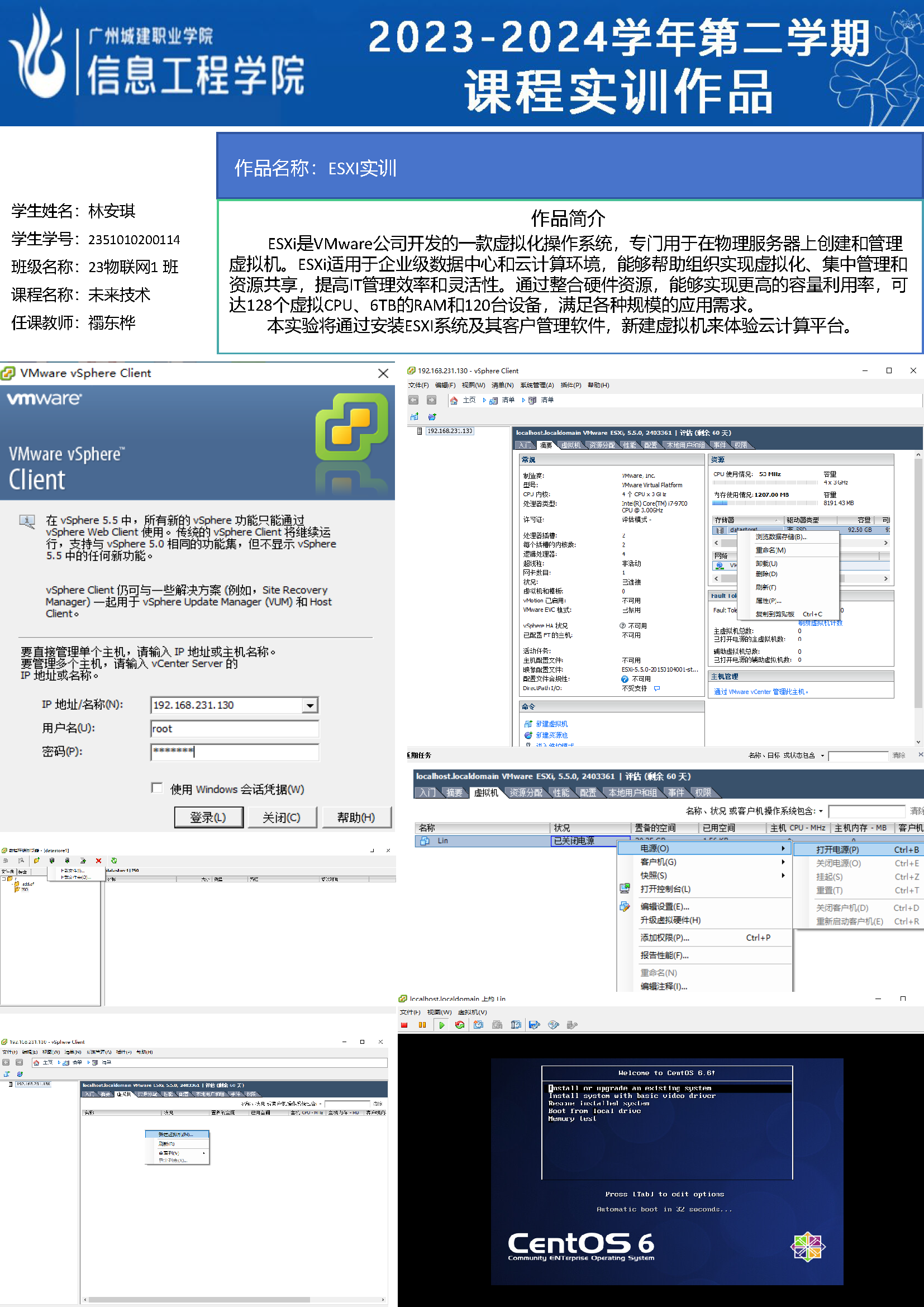Screen dimensions: 924x1307
Task: Open the 系统管理(A) menu
Action: [x=536, y=386]
